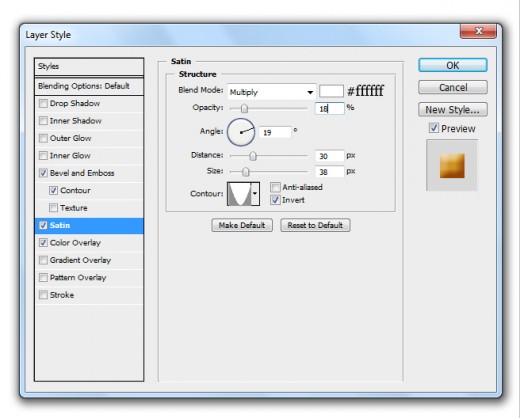Uncheck Bevel and Emboss checkbox

point(43,173)
